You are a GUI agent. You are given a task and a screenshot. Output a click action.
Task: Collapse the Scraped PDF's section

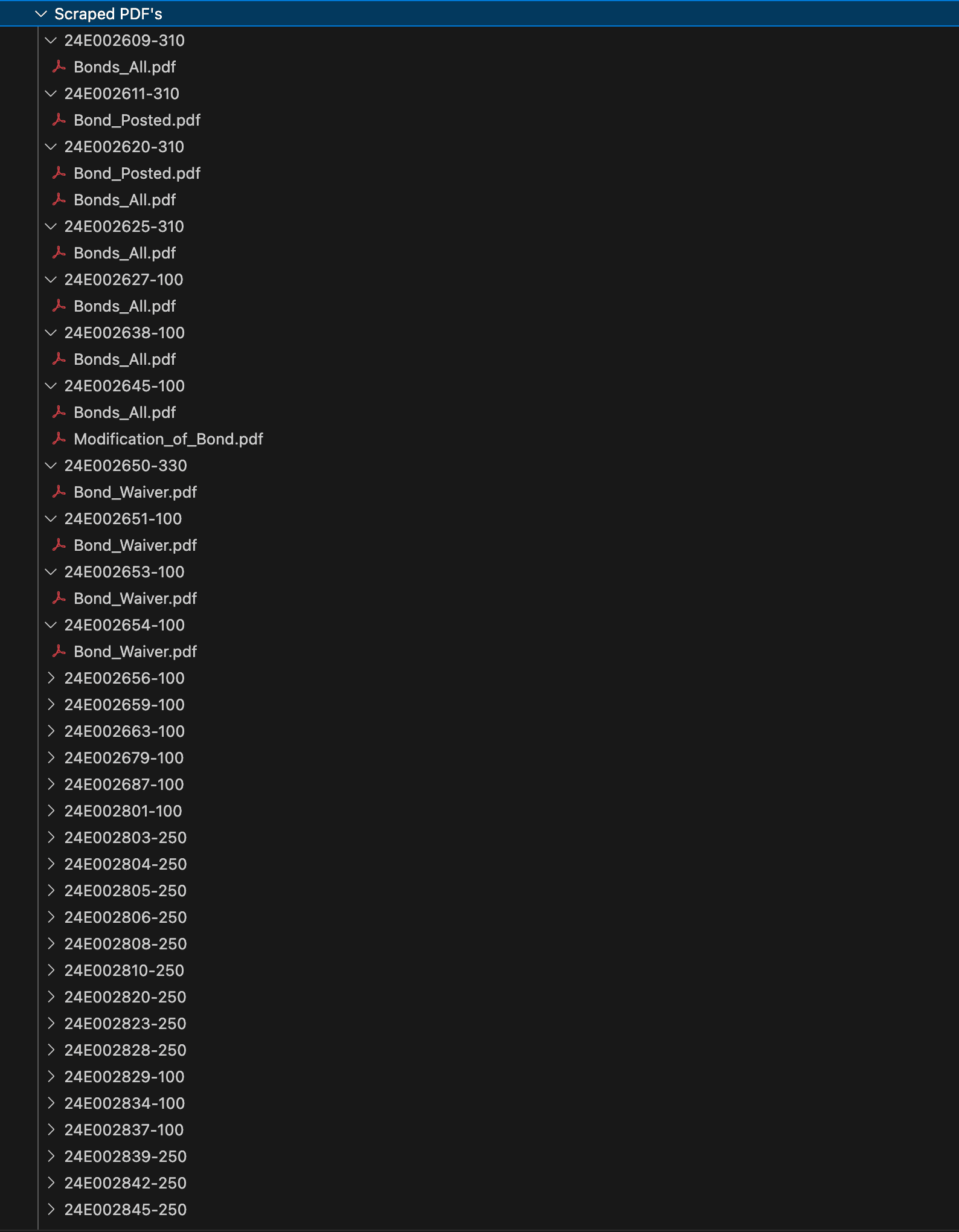(x=41, y=14)
